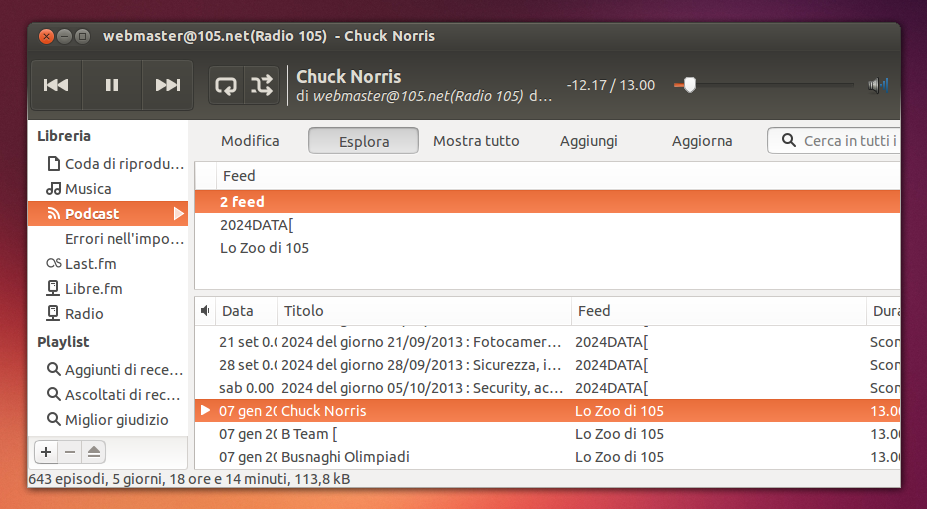The image size is (927, 509).
Task: Click the Radio device icon
Action: [53, 313]
